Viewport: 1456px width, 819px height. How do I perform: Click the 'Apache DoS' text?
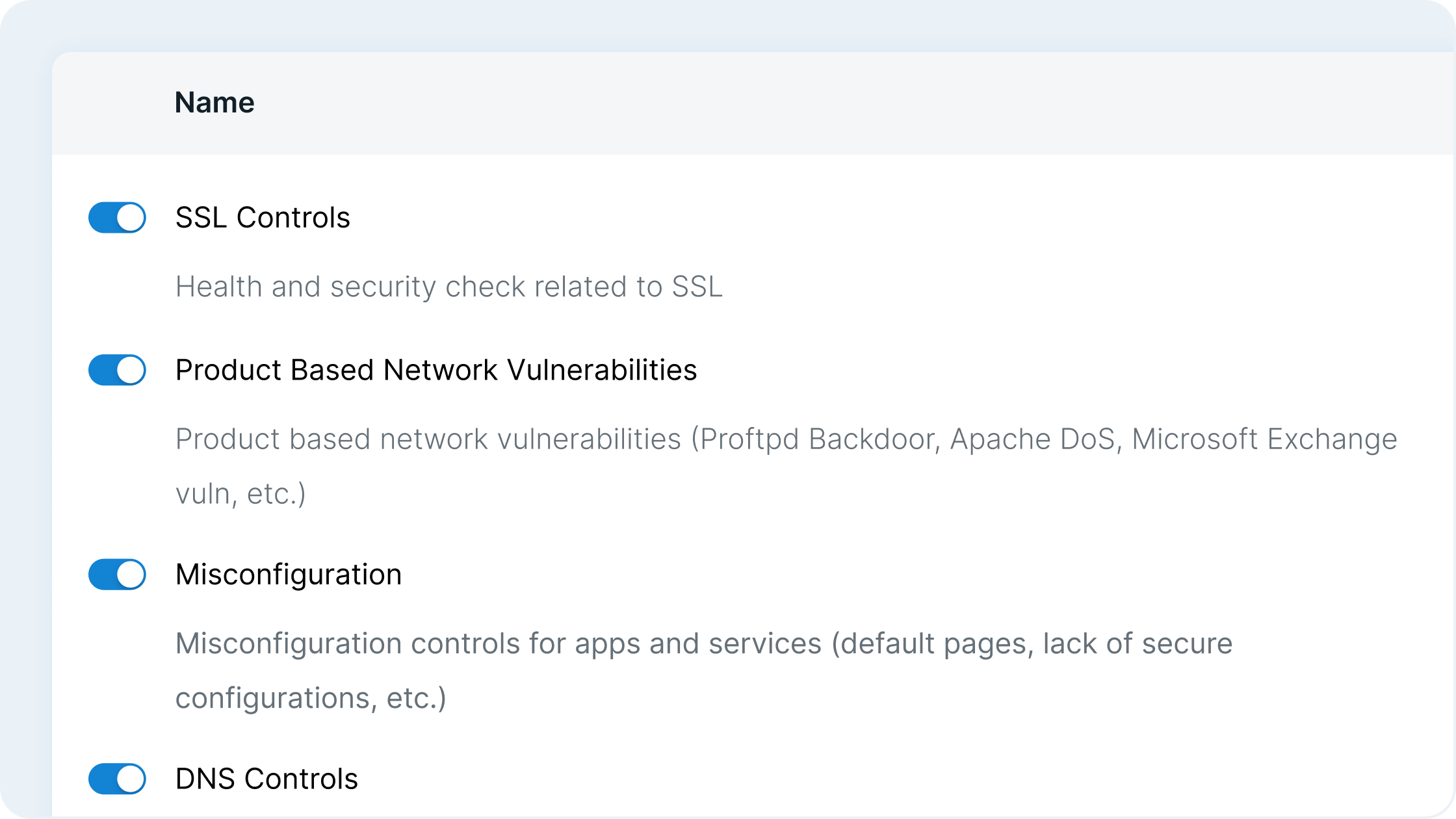click(x=1033, y=439)
